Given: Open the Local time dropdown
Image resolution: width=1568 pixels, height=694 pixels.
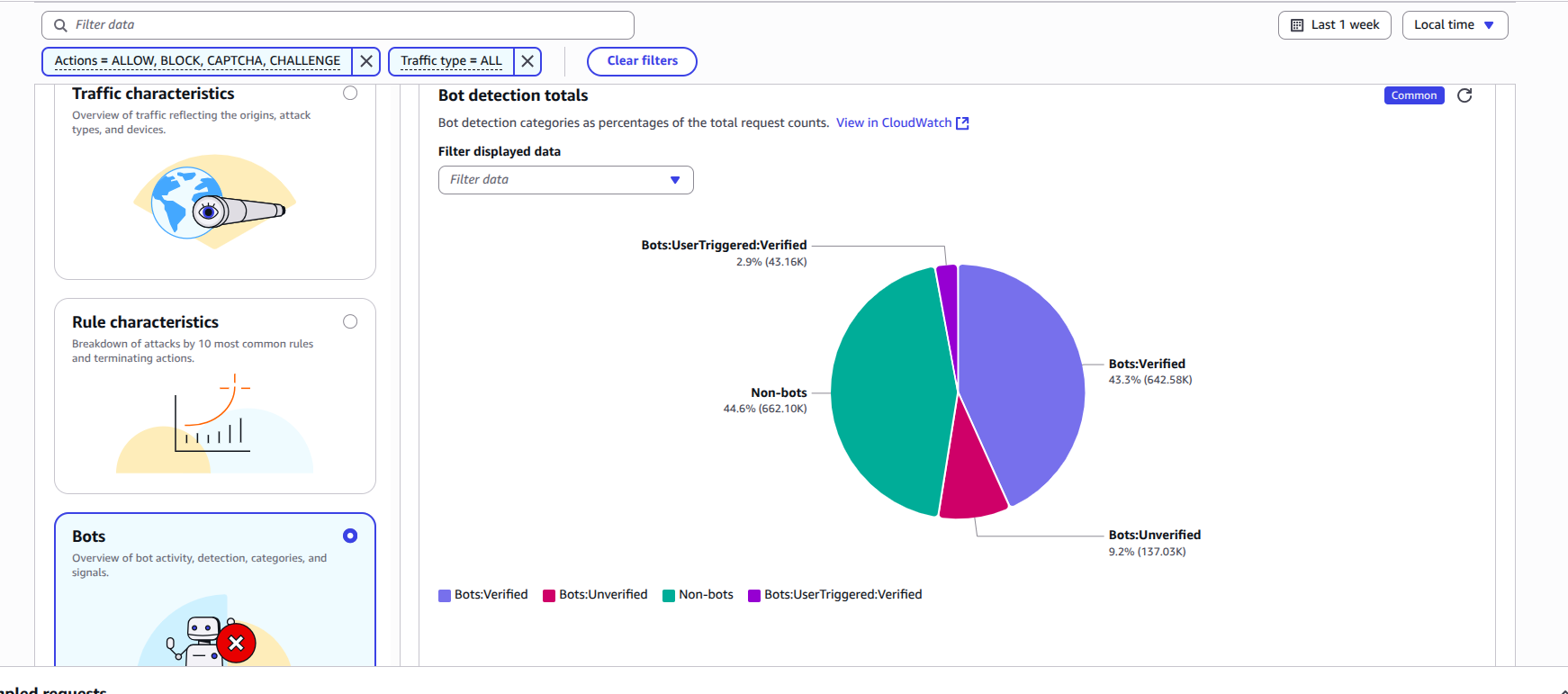Looking at the screenshot, I should tap(1454, 25).
